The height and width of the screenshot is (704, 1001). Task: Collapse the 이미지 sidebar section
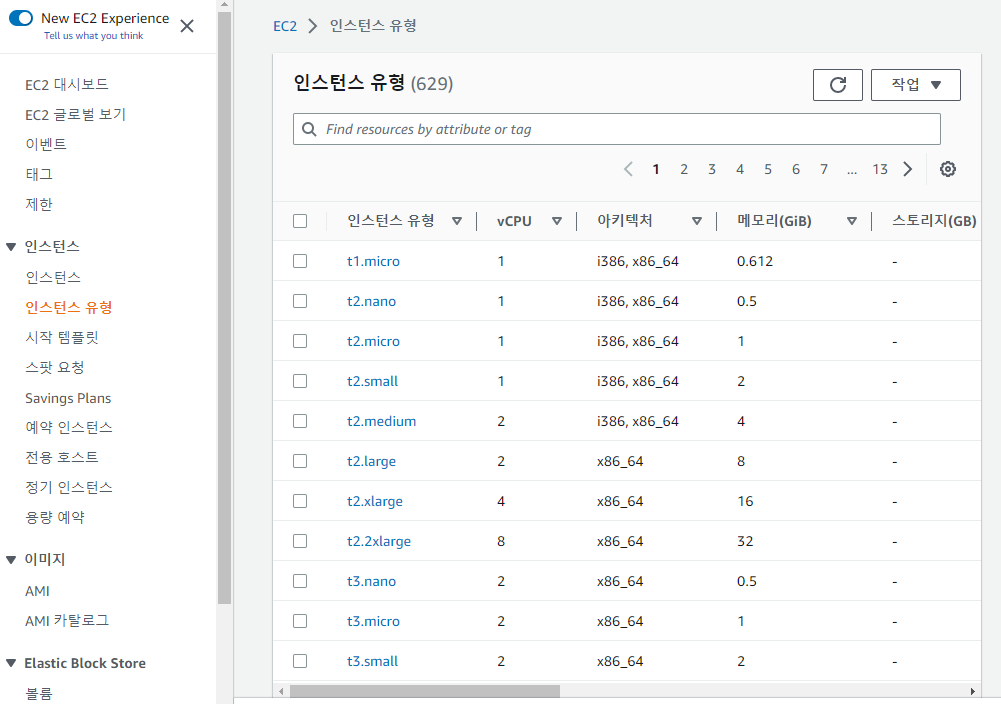tap(11, 560)
